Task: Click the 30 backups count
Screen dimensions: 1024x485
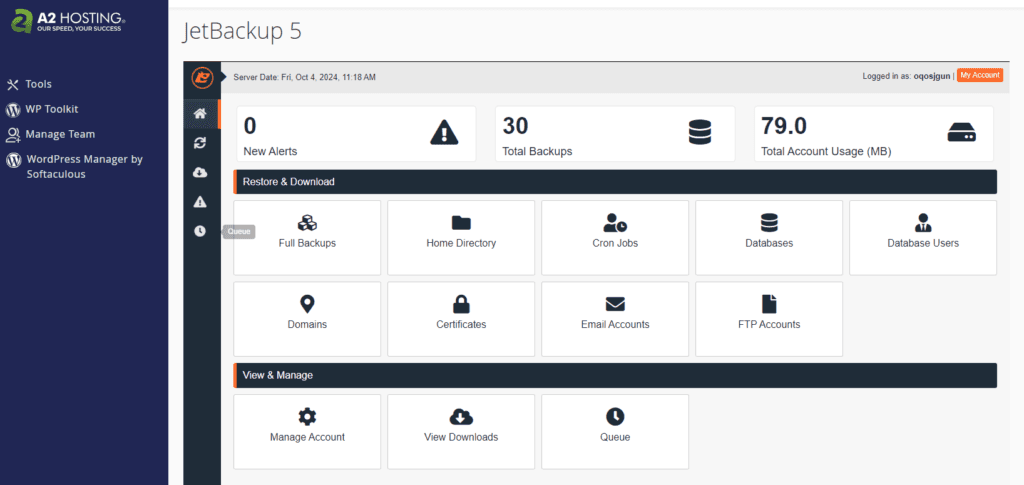Action: [515, 125]
